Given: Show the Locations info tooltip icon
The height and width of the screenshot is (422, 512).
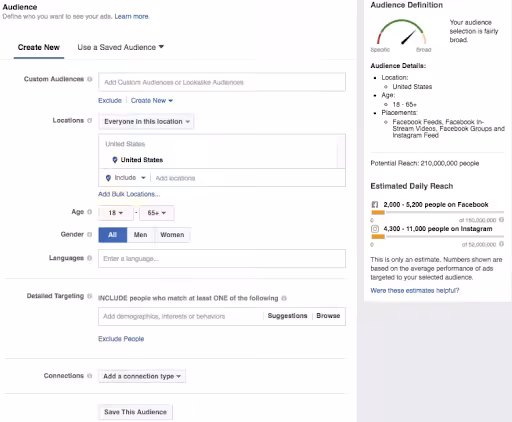Looking at the screenshot, I should click(89, 120).
